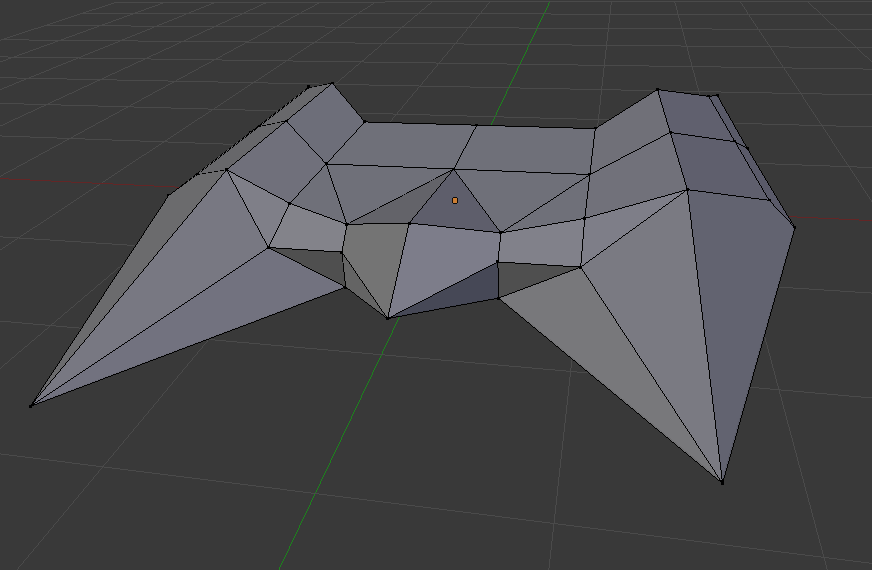Select the bottom-right spike tip vertex

(722, 482)
